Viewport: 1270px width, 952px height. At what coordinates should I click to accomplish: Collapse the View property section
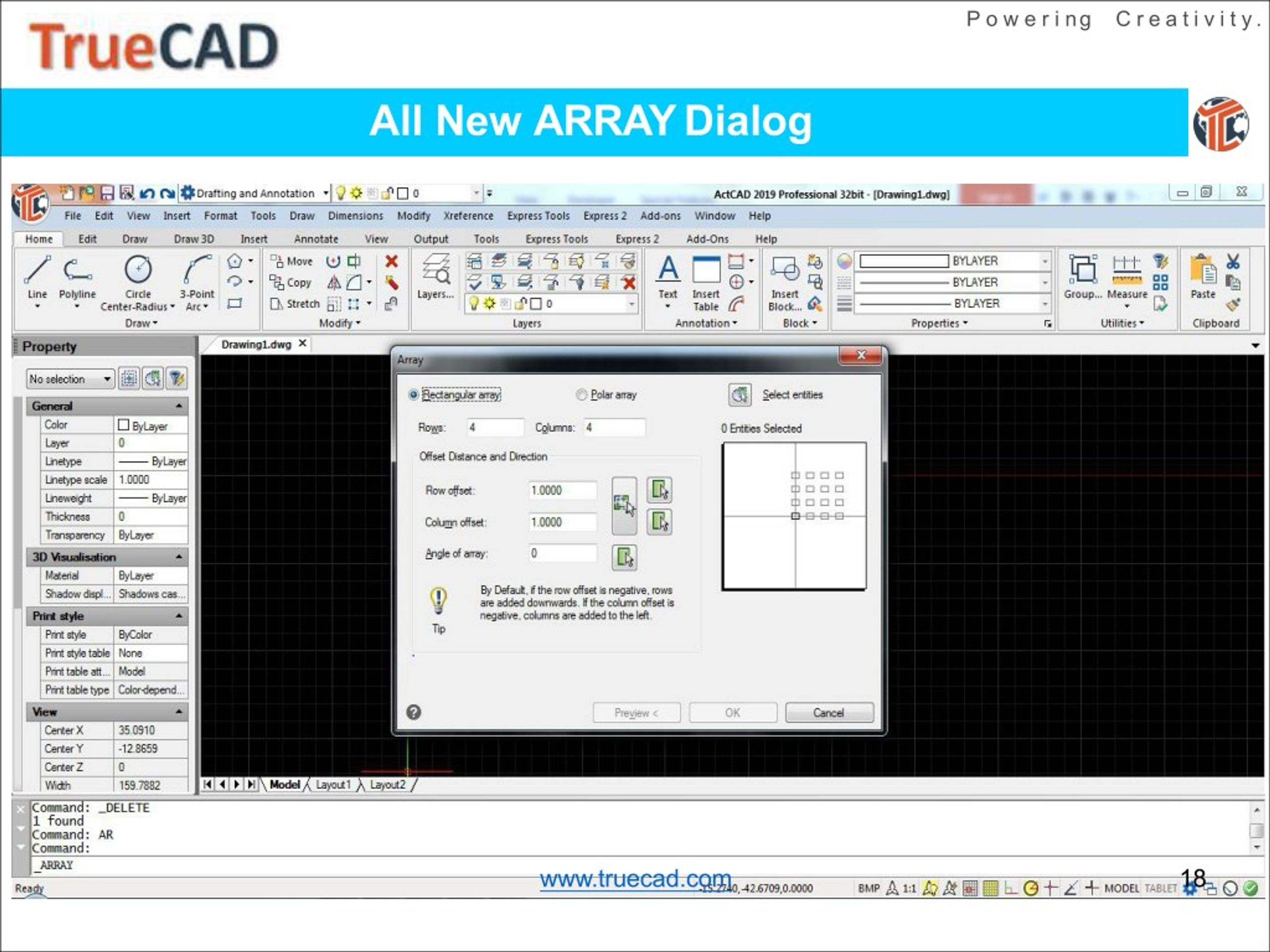coord(179,712)
